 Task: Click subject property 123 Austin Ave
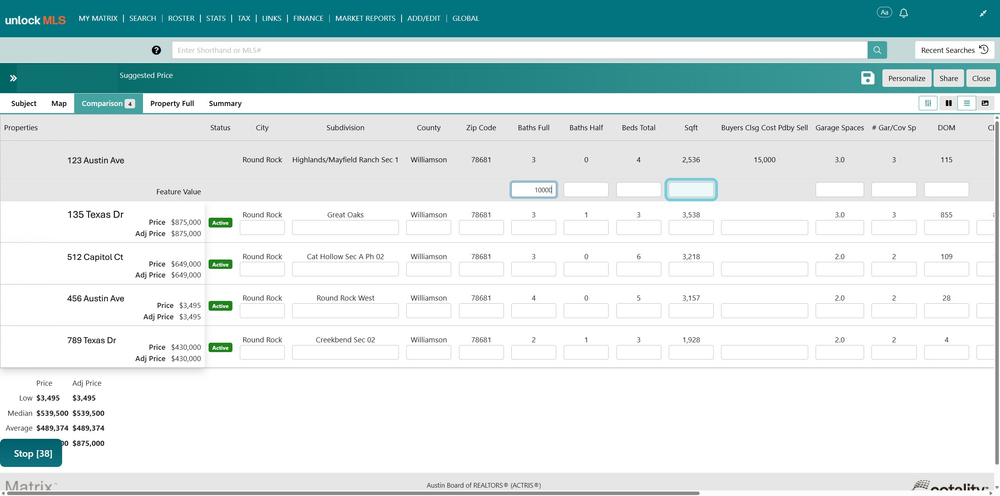coord(96,161)
